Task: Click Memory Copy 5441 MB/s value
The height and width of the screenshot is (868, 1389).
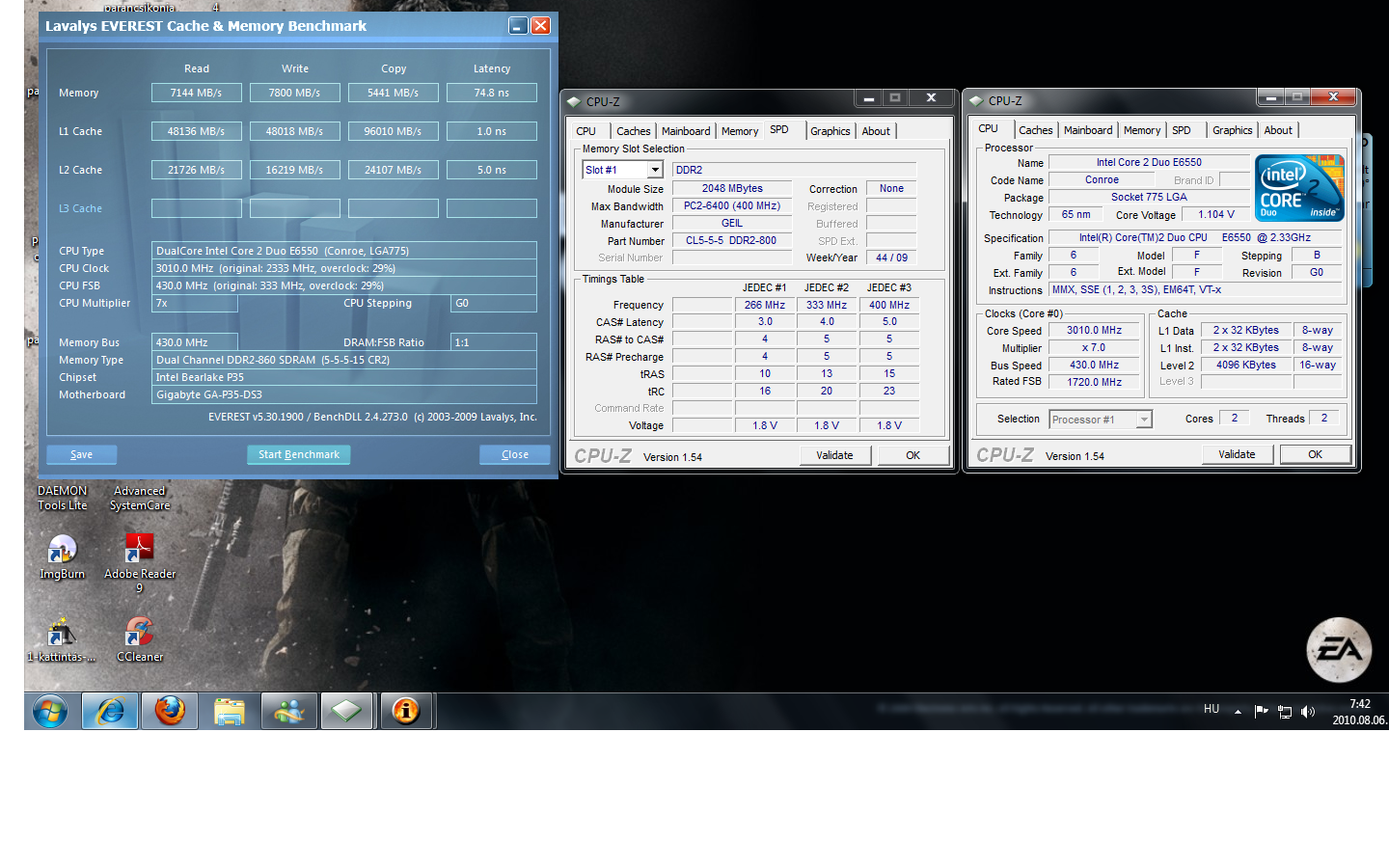Action: 394,93
